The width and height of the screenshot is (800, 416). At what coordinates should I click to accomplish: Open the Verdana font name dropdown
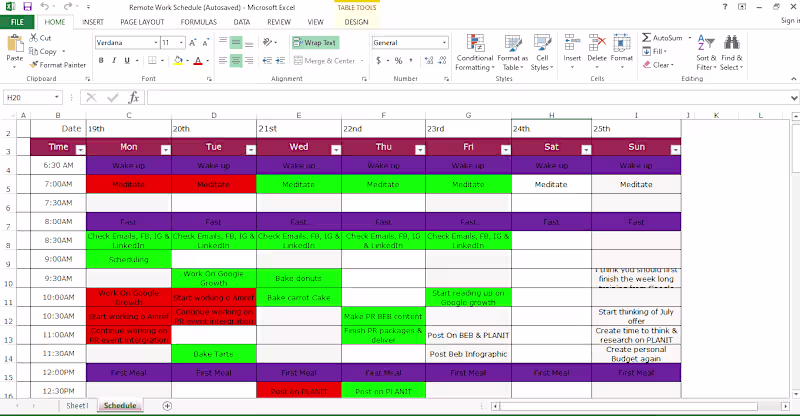point(156,43)
